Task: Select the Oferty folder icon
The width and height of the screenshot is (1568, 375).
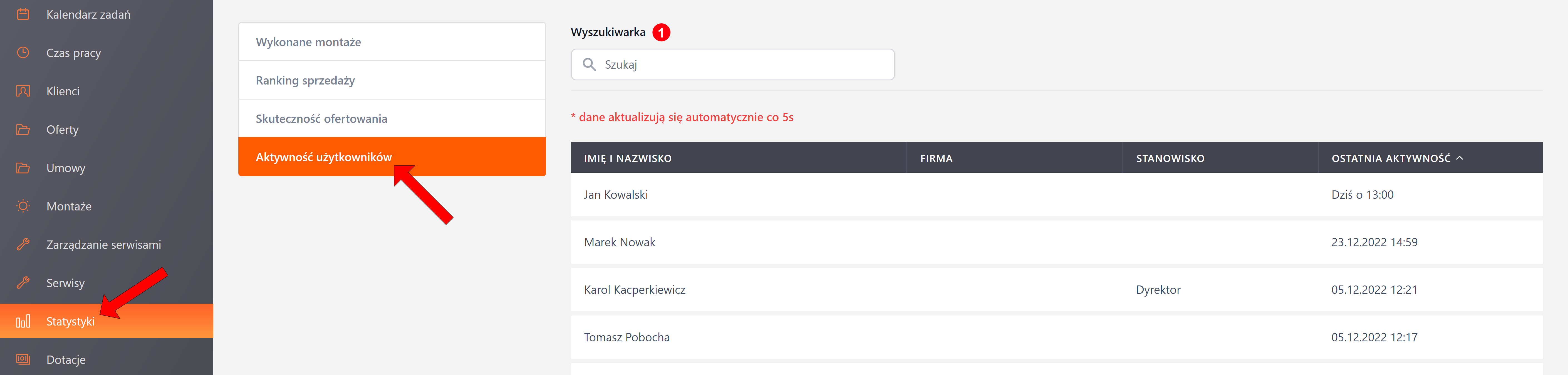Action: (23, 129)
